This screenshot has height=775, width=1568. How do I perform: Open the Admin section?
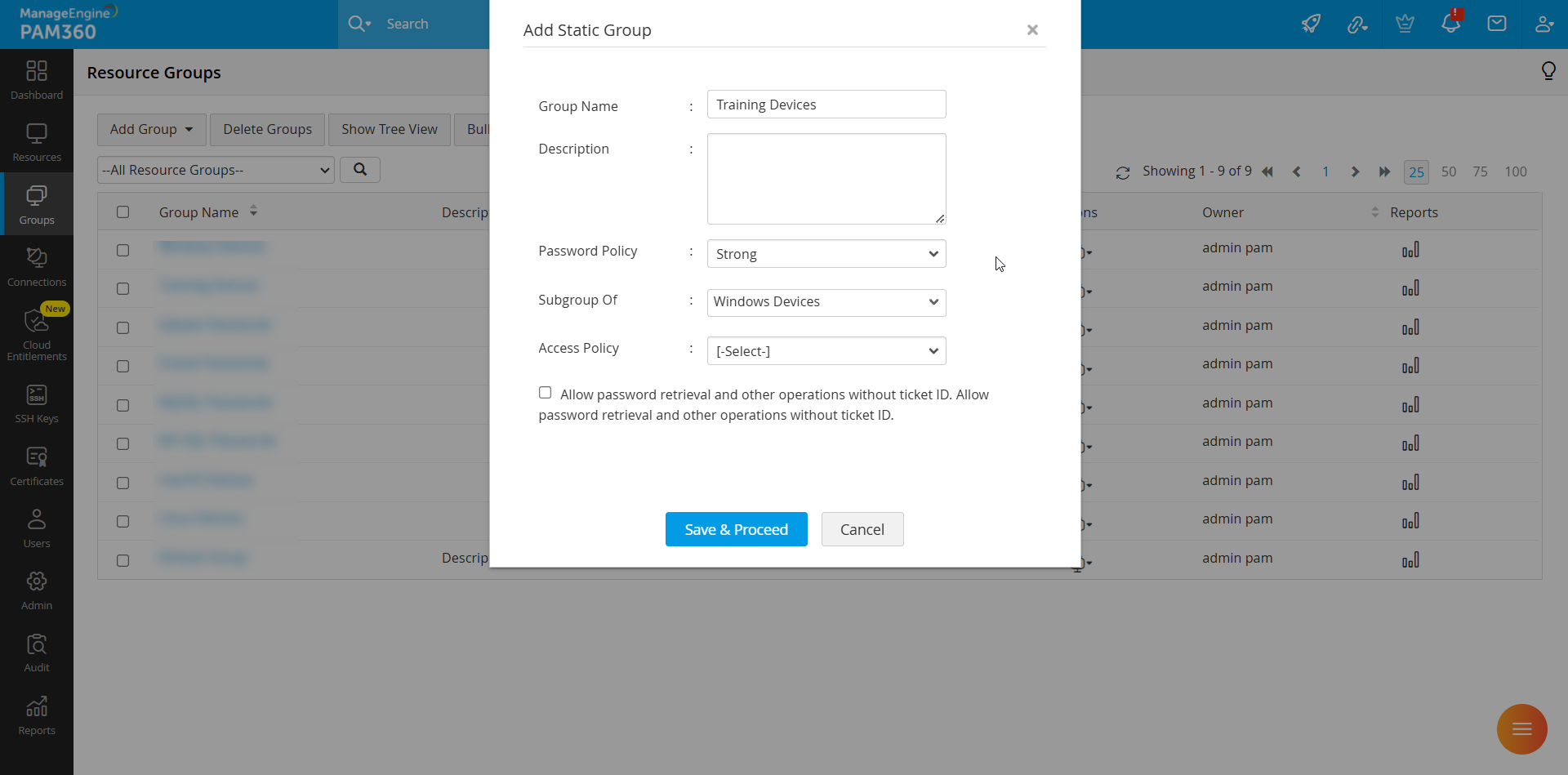click(36, 588)
